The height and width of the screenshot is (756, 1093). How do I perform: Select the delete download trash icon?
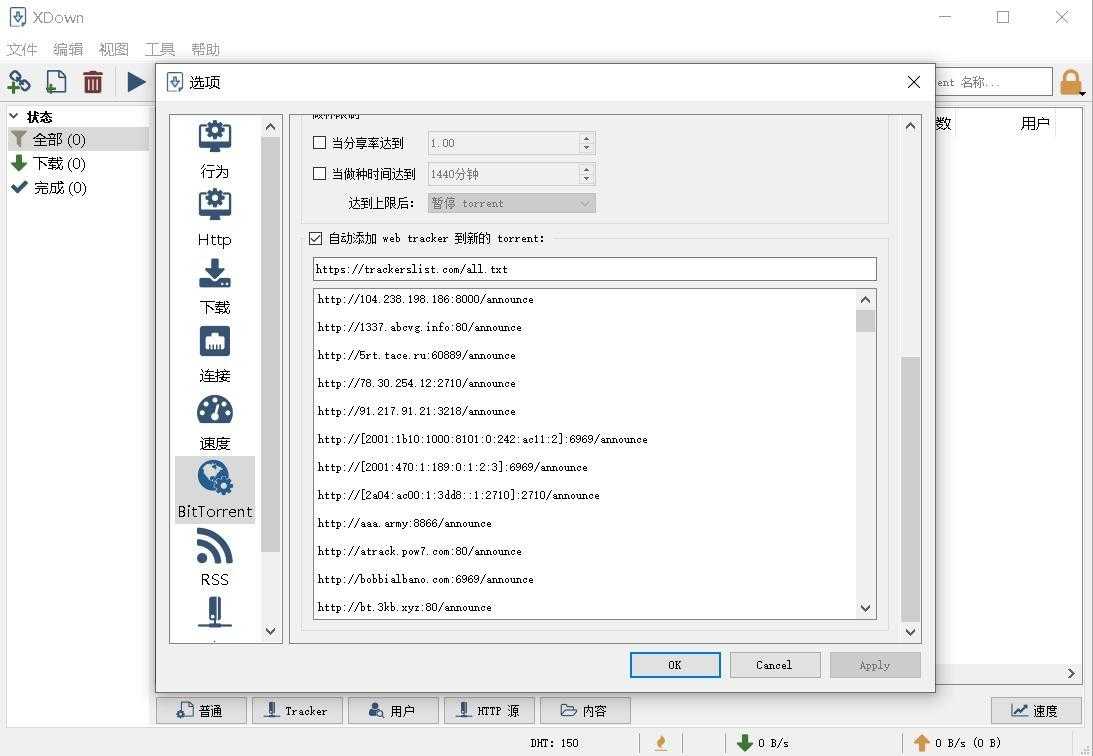tap(93, 82)
